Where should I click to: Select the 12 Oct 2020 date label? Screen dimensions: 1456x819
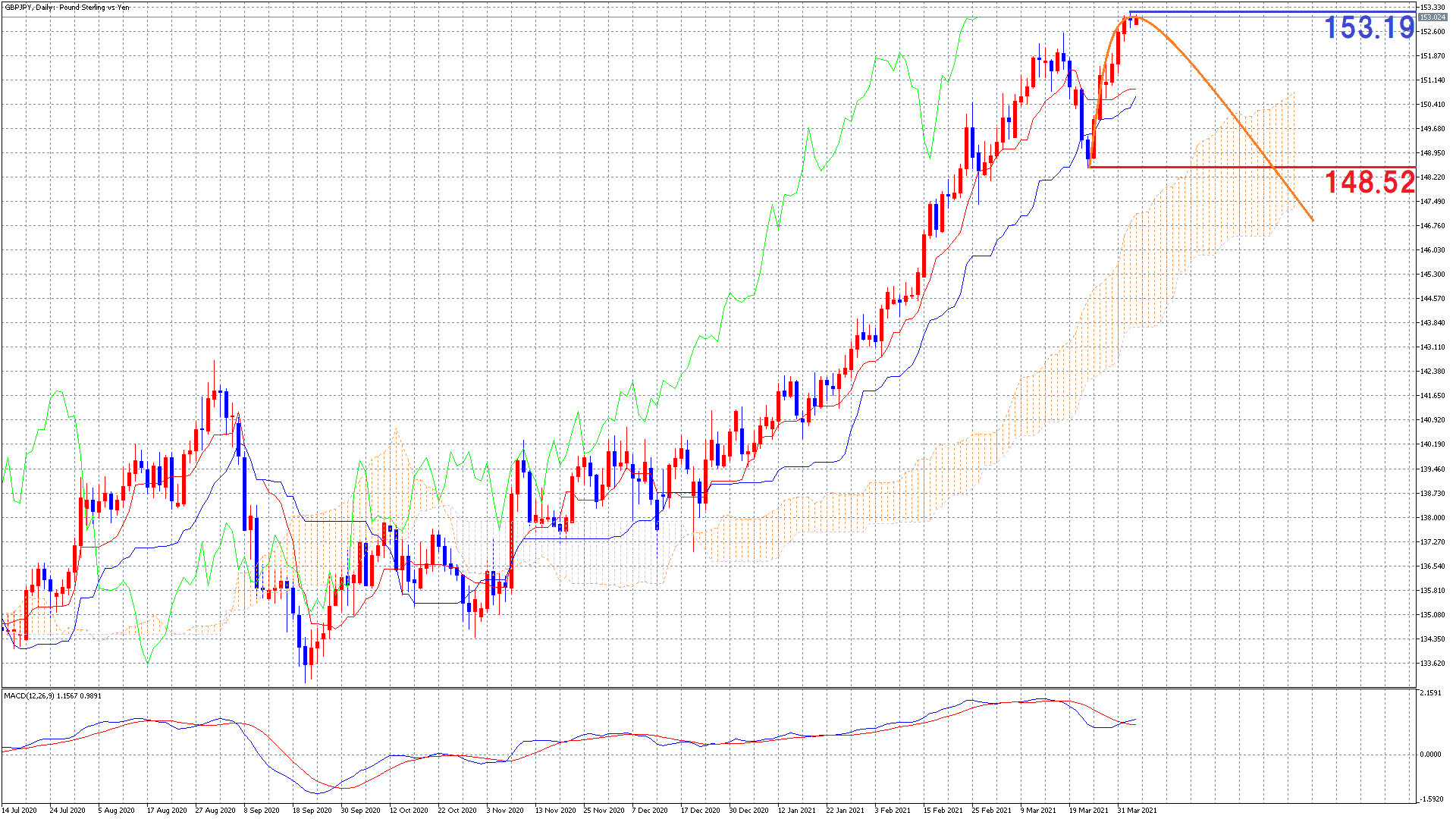pos(409,811)
